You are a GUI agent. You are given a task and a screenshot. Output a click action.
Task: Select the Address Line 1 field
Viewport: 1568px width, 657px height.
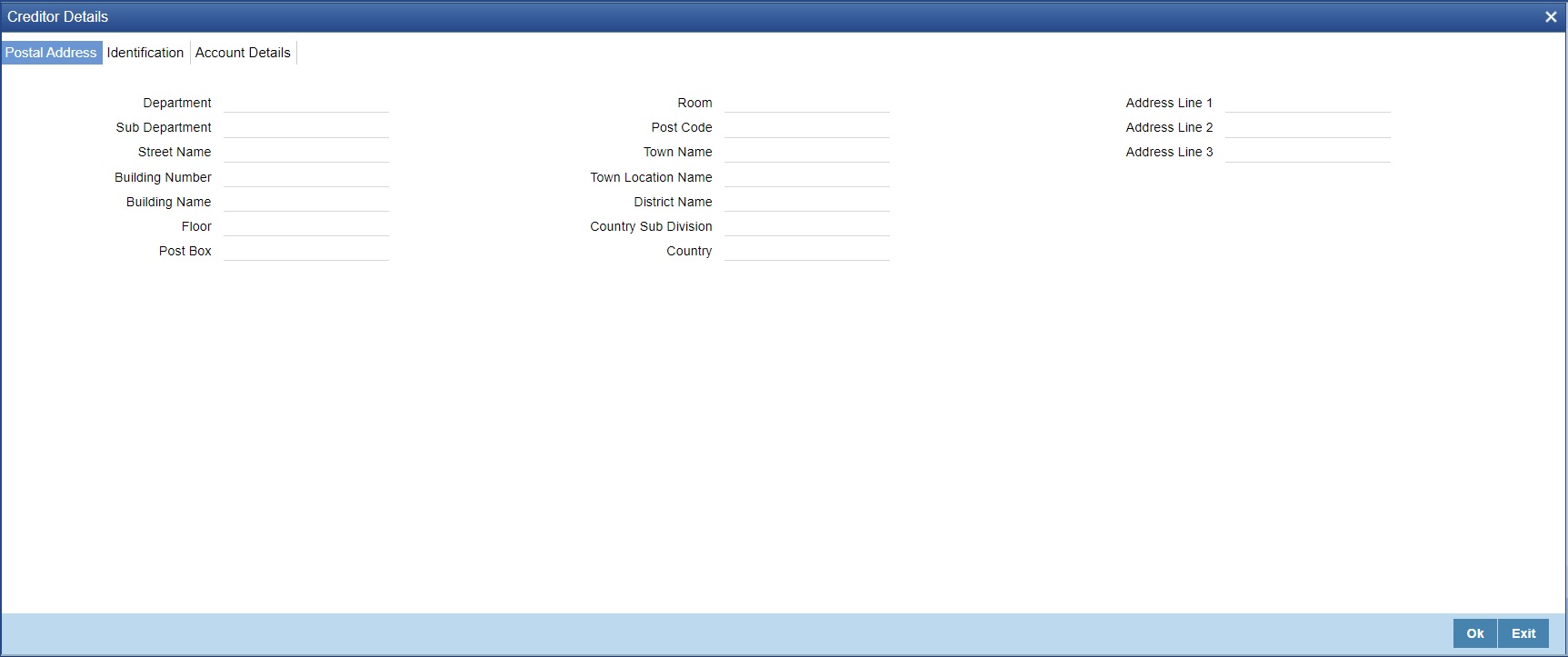1308,103
